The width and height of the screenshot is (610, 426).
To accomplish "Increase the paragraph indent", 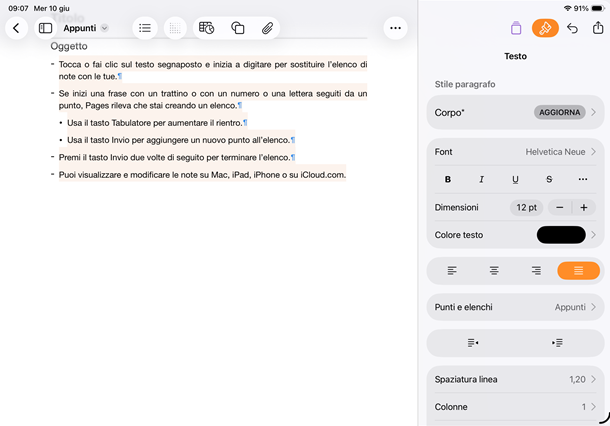I will pyautogui.click(x=557, y=343).
